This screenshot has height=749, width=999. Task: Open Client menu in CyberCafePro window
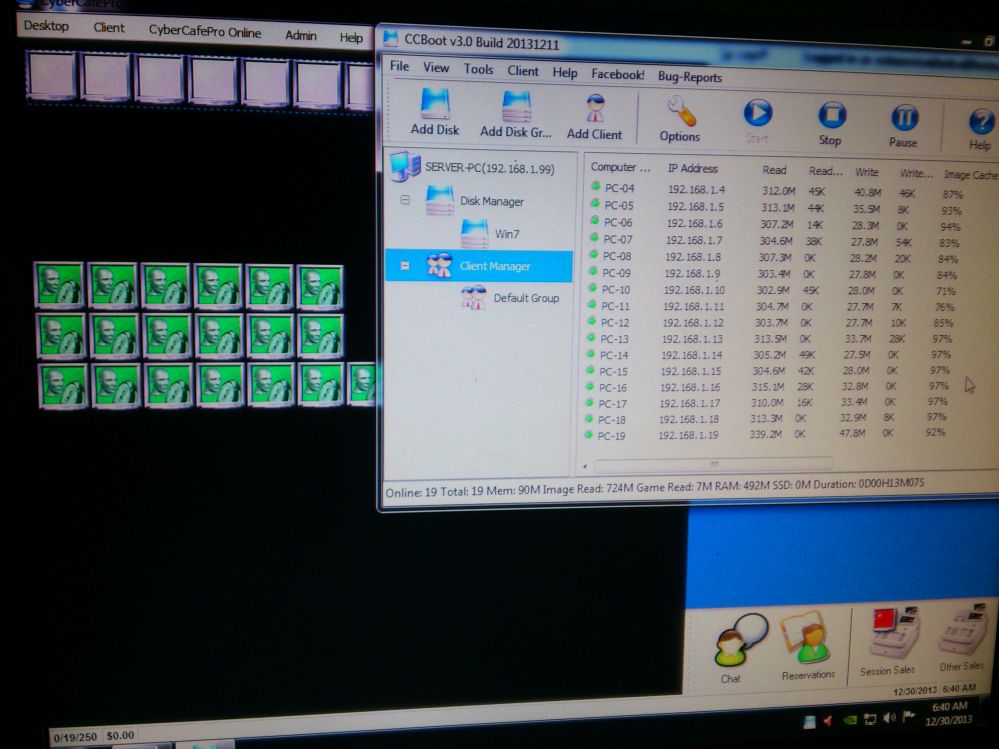(109, 27)
